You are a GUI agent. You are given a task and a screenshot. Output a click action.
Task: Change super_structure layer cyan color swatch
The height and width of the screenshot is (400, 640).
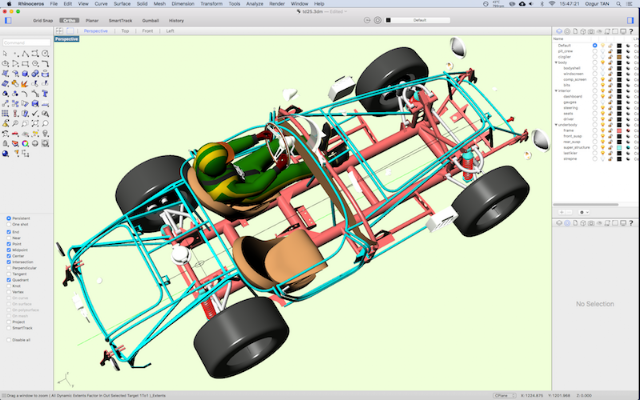coord(619,147)
